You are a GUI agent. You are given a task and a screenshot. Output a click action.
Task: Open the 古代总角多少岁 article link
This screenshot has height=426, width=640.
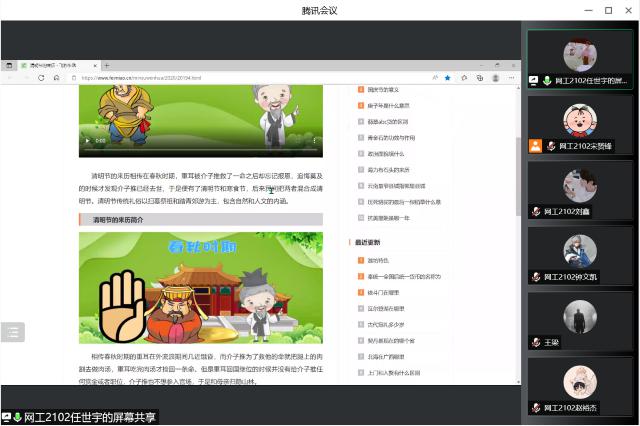(x=386, y=324)
